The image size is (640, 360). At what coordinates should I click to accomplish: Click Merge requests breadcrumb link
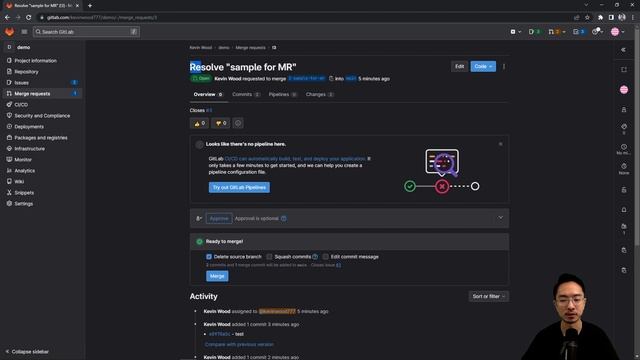coord(250,48)
